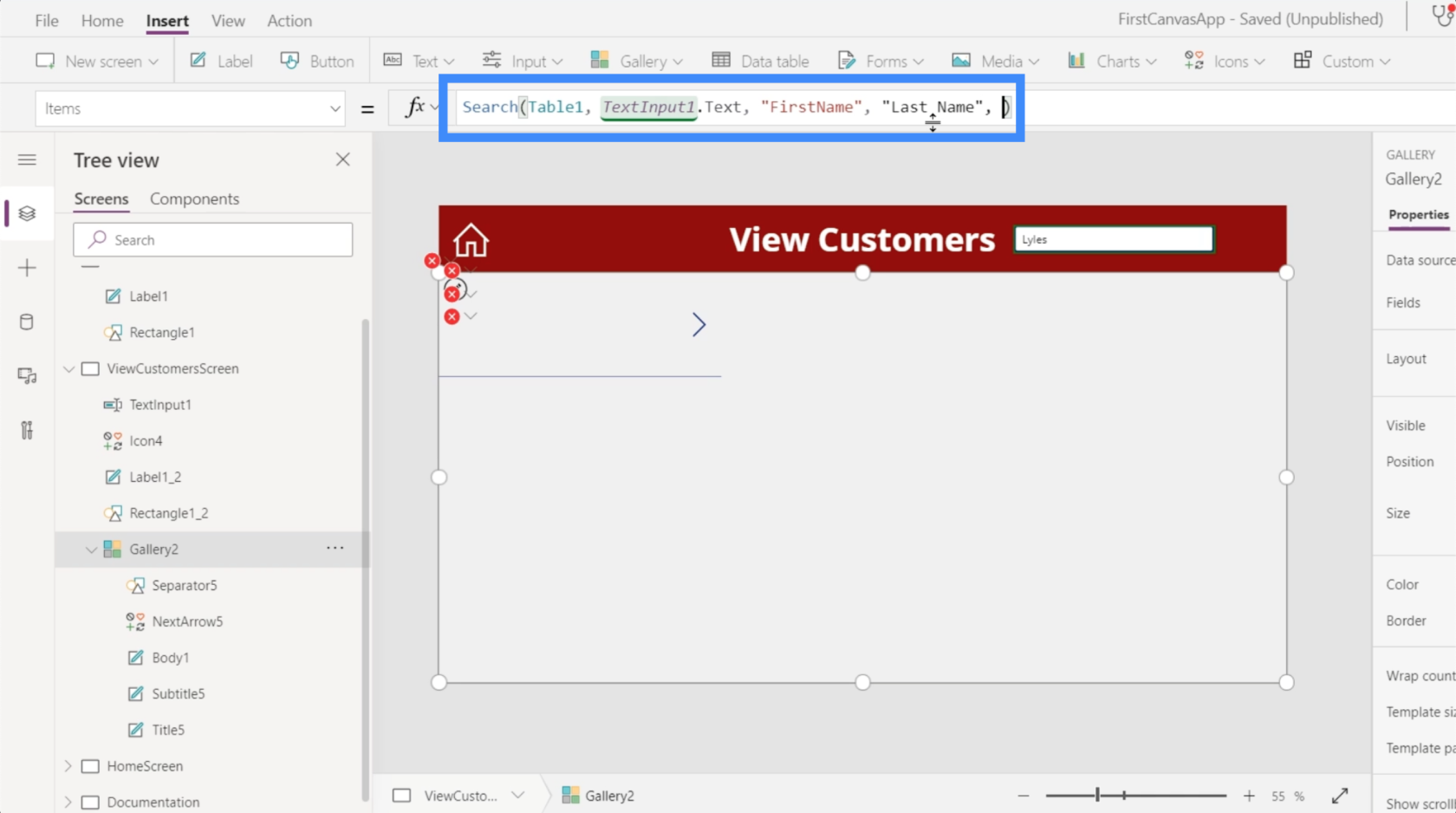Select Label1_2 in the tree view

[155, 478]
